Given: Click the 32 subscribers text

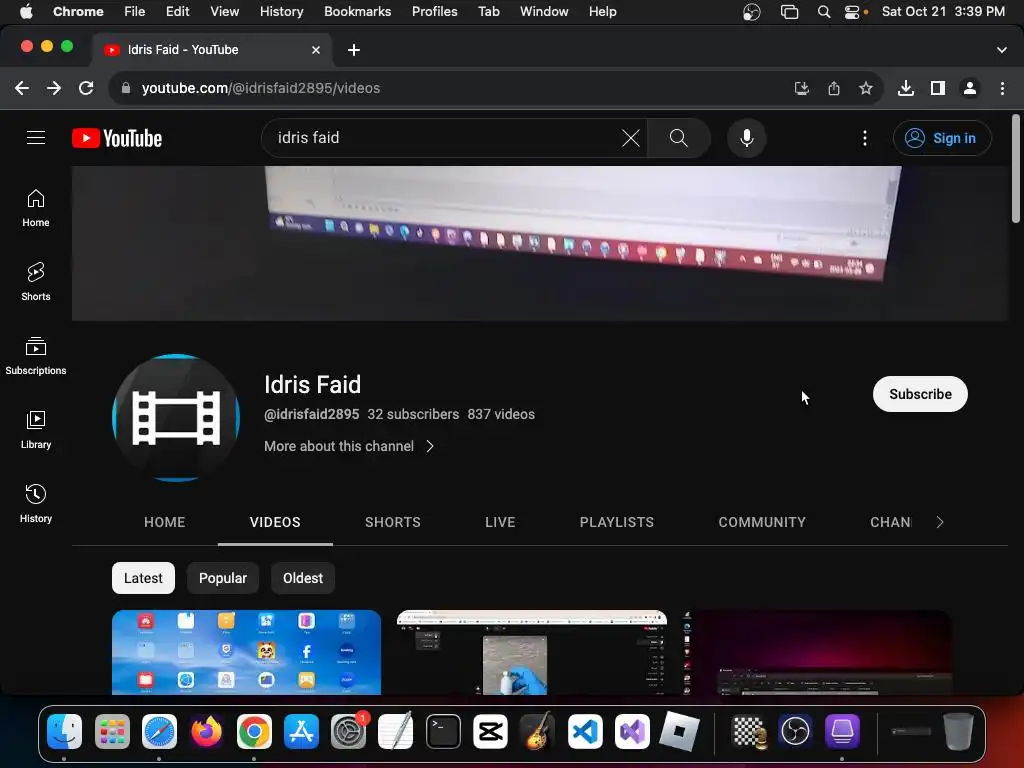Looking at the screenshot, I should point(413,414).
